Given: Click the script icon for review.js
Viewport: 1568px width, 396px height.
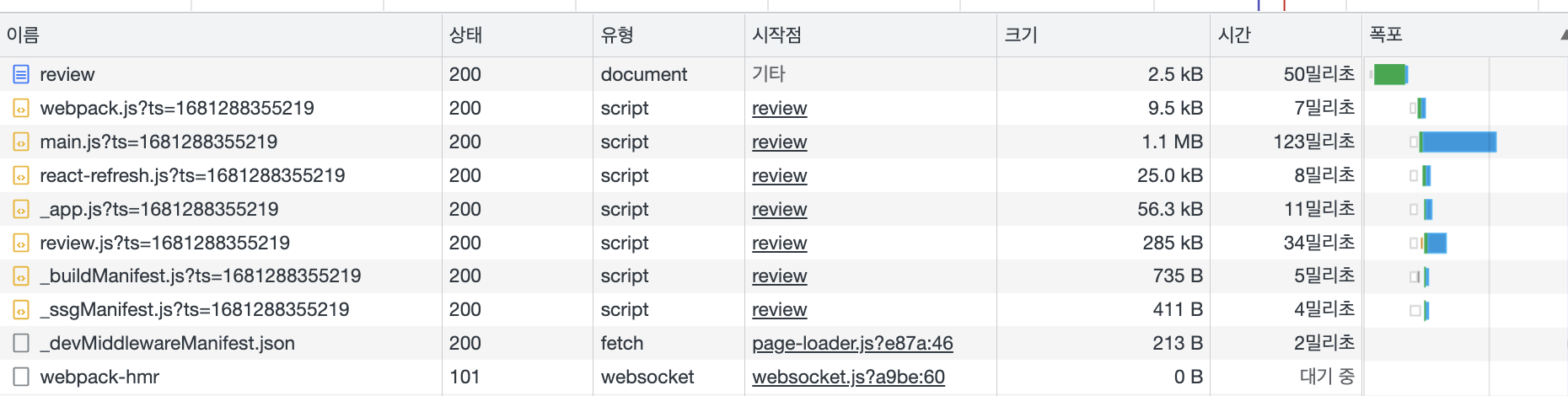Looking at the screenshot, I should tap(21, 243).
